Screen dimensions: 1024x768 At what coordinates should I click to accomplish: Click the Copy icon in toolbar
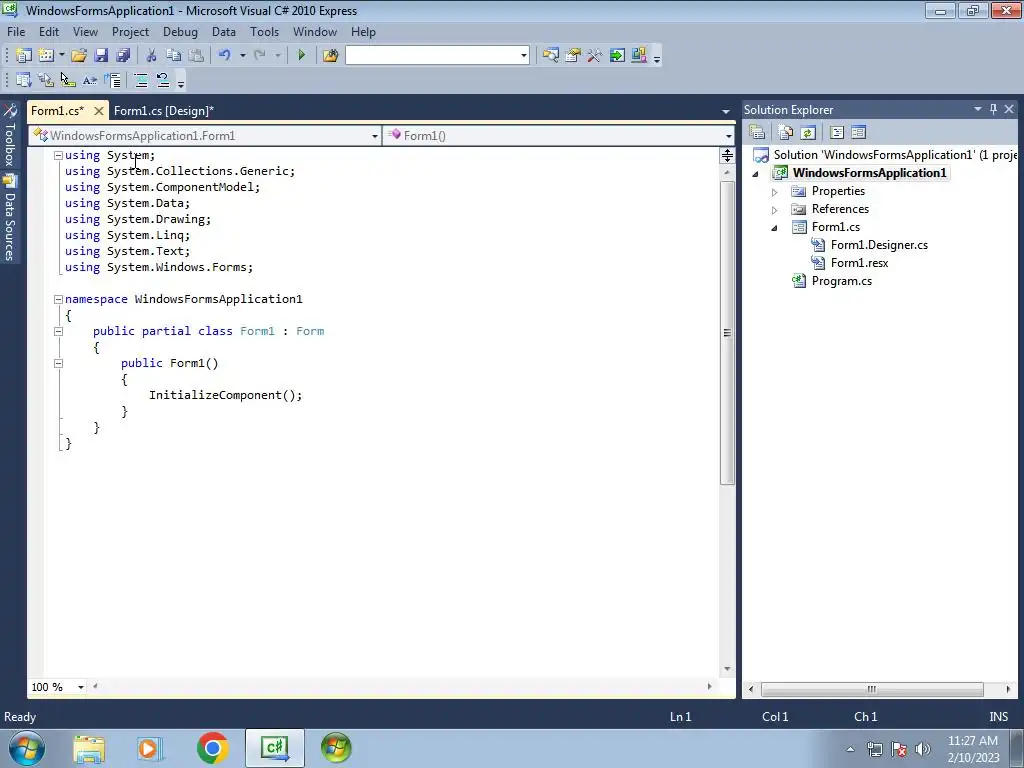173,56
